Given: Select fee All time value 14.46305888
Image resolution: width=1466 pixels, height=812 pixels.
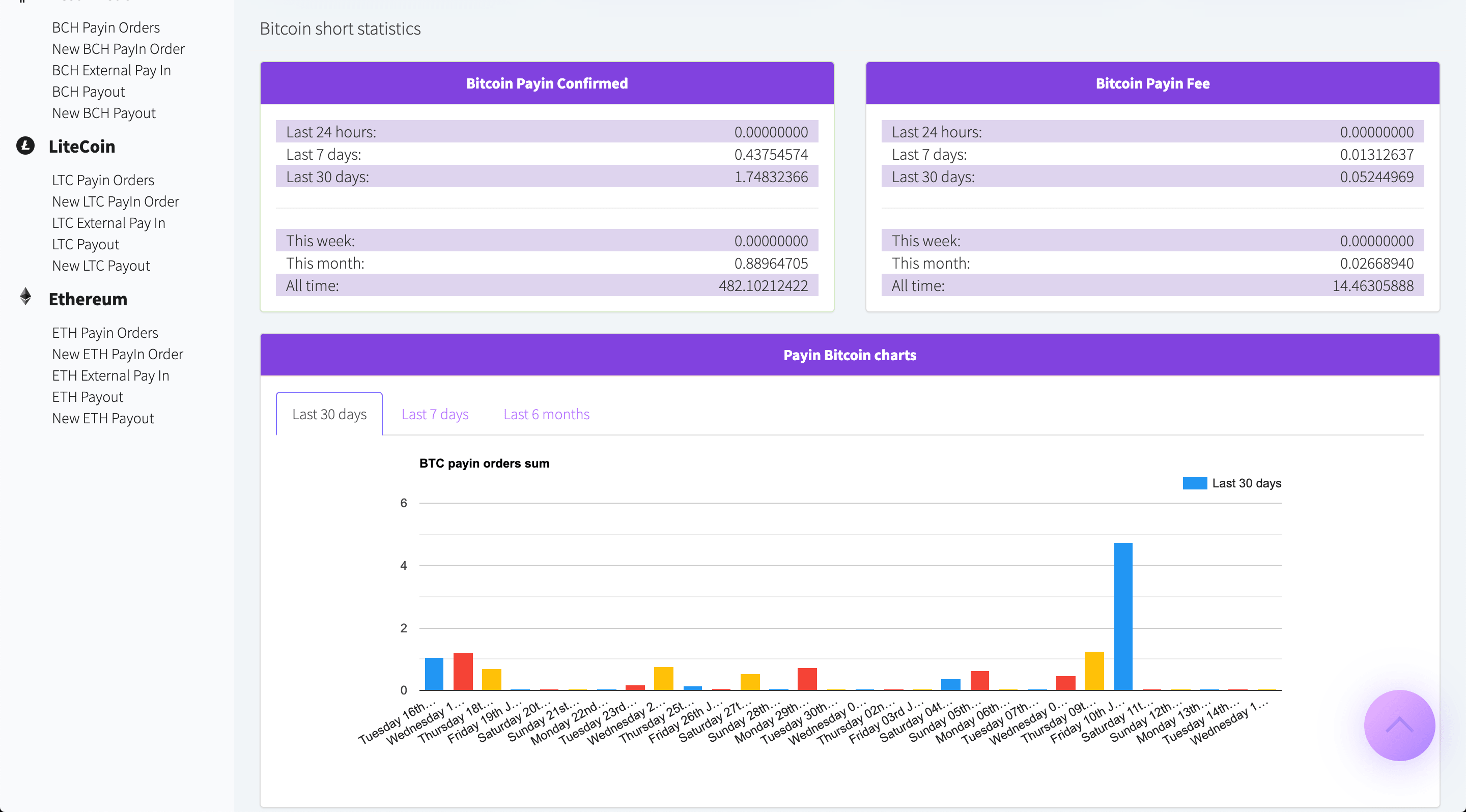Looking at the screenshot, I should (1373, 285).
